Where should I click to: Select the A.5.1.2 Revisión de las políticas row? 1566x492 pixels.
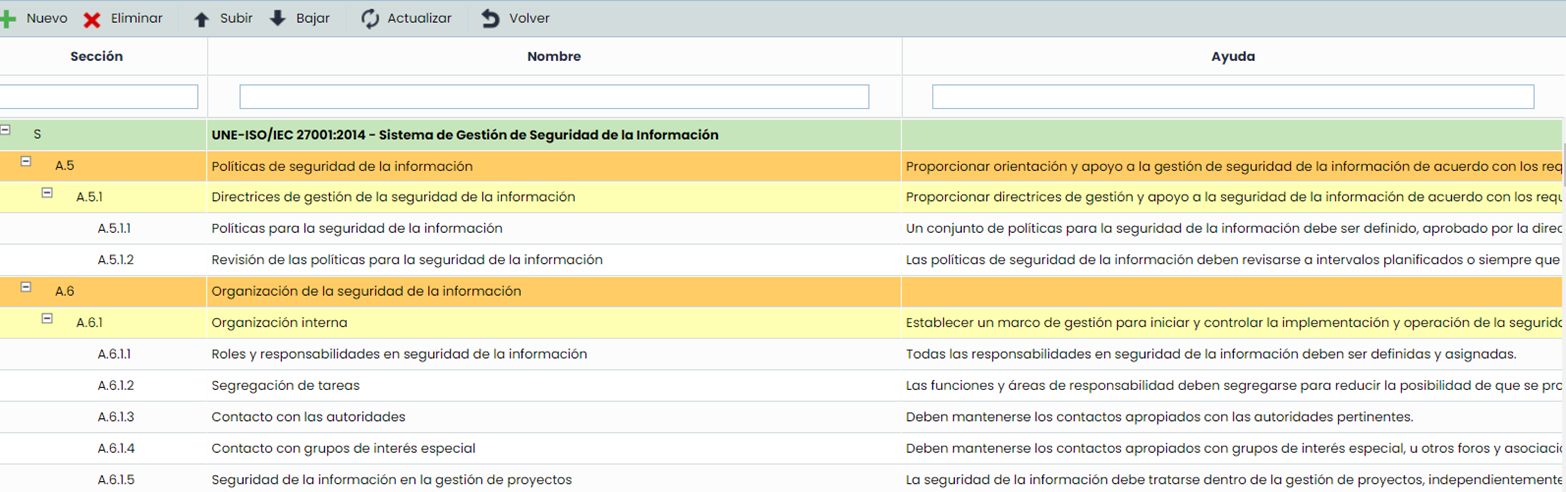[x=407, y=260]
